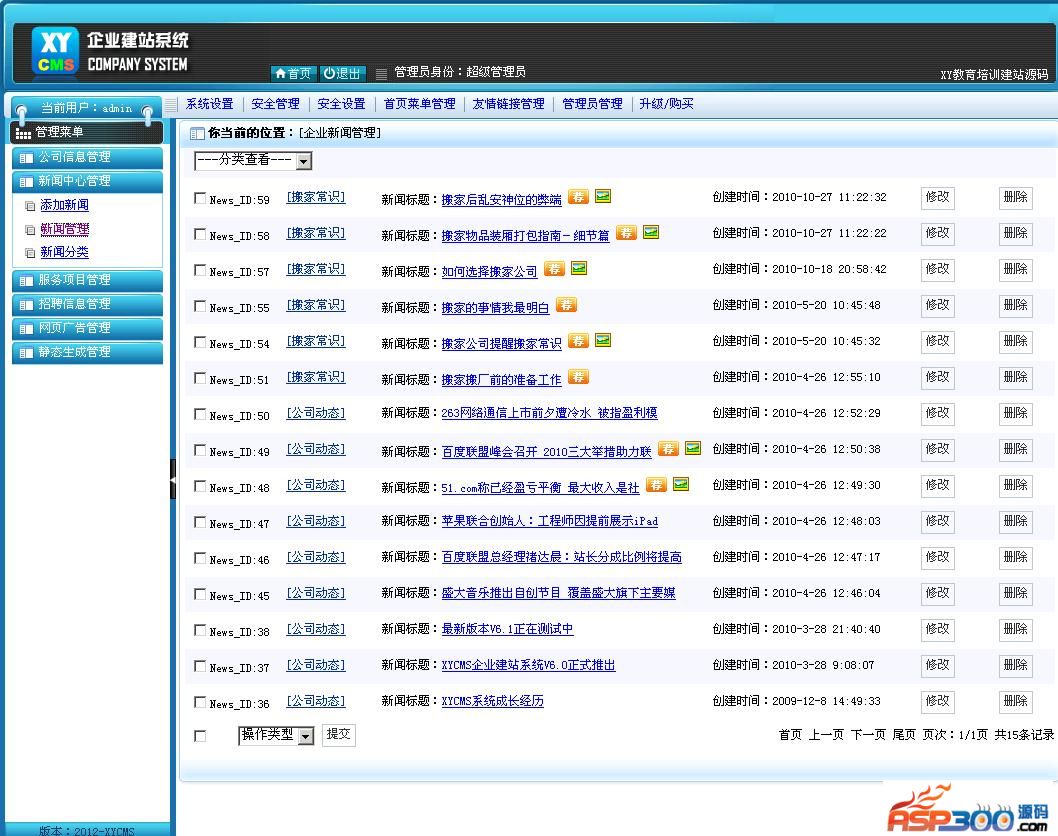
Task: Delete News_ID:36 using its 删除 button
Action: click(x=1015, y=701)
